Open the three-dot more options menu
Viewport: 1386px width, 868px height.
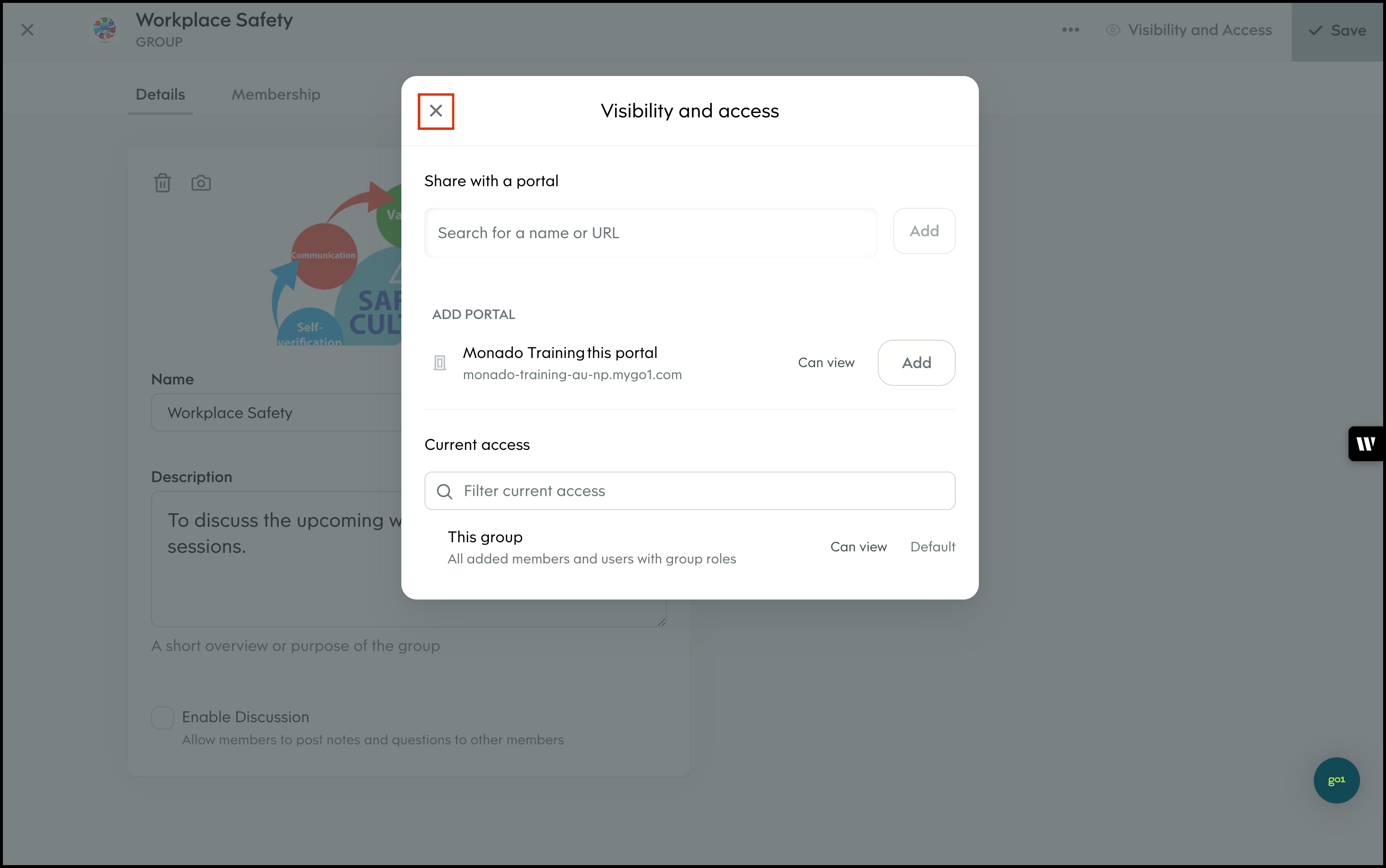1070,30
